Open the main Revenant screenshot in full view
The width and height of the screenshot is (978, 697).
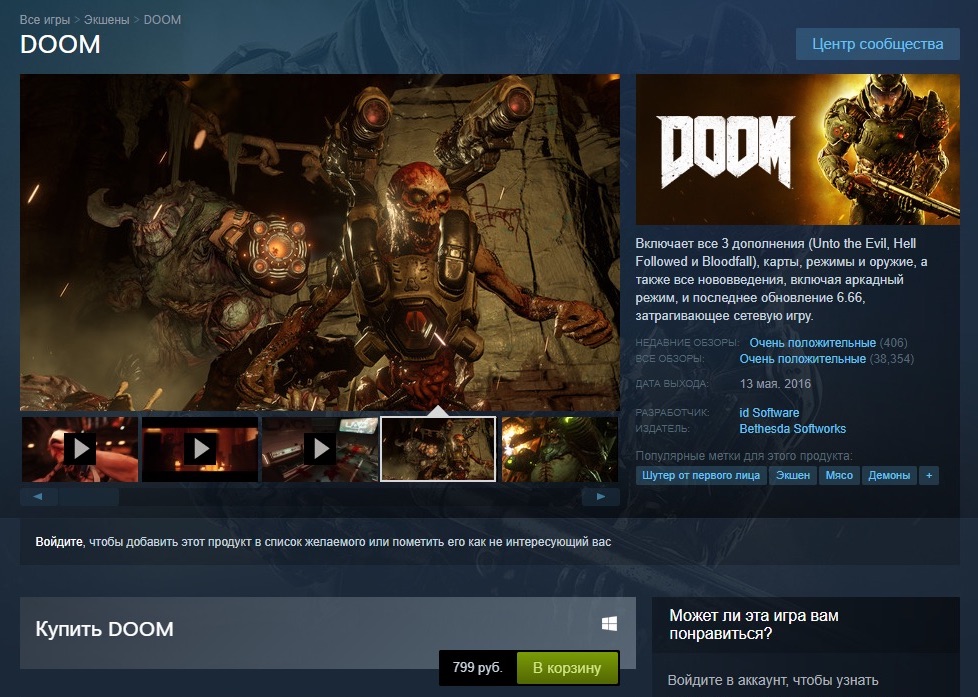[x=320, y=242]
